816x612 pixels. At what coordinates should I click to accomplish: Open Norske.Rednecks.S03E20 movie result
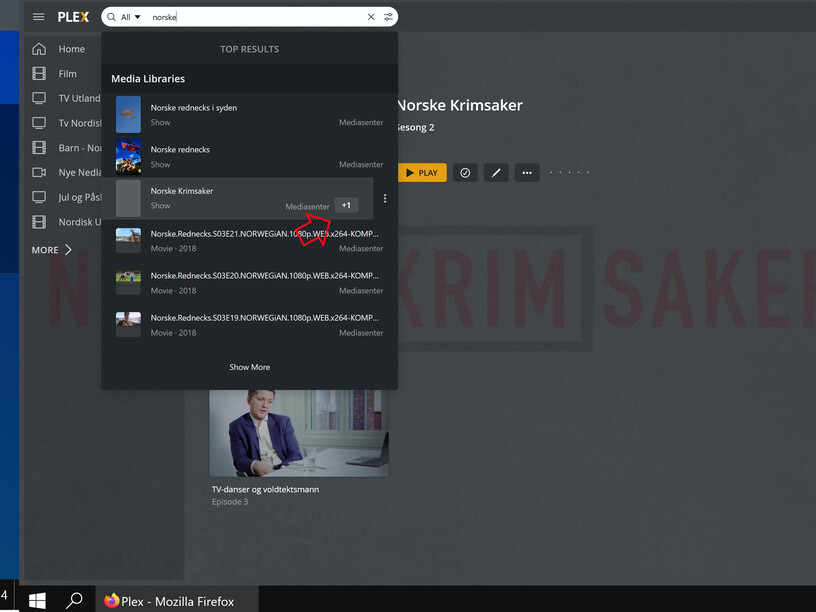[249, 283]
